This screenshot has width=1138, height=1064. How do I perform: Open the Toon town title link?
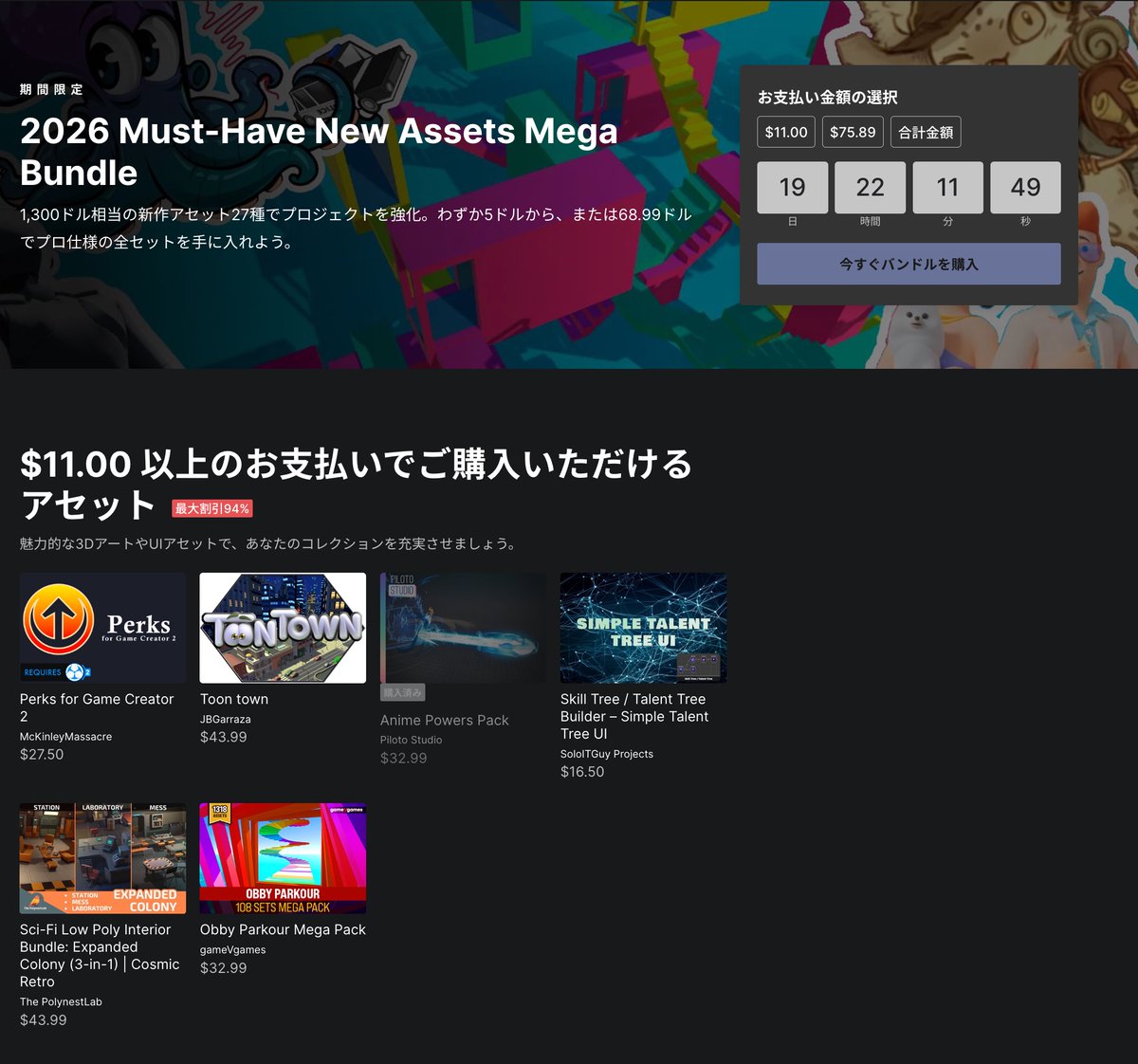point(234,699)
